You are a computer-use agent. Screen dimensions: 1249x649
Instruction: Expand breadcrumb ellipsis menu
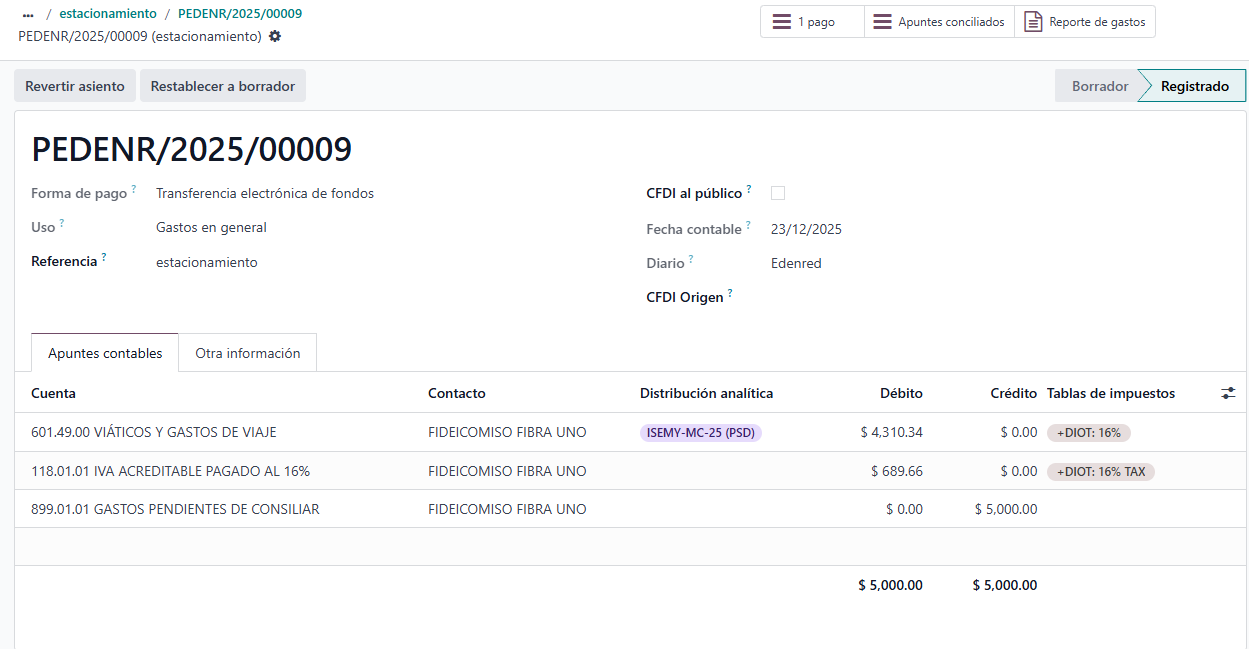[x=28, y=14]
